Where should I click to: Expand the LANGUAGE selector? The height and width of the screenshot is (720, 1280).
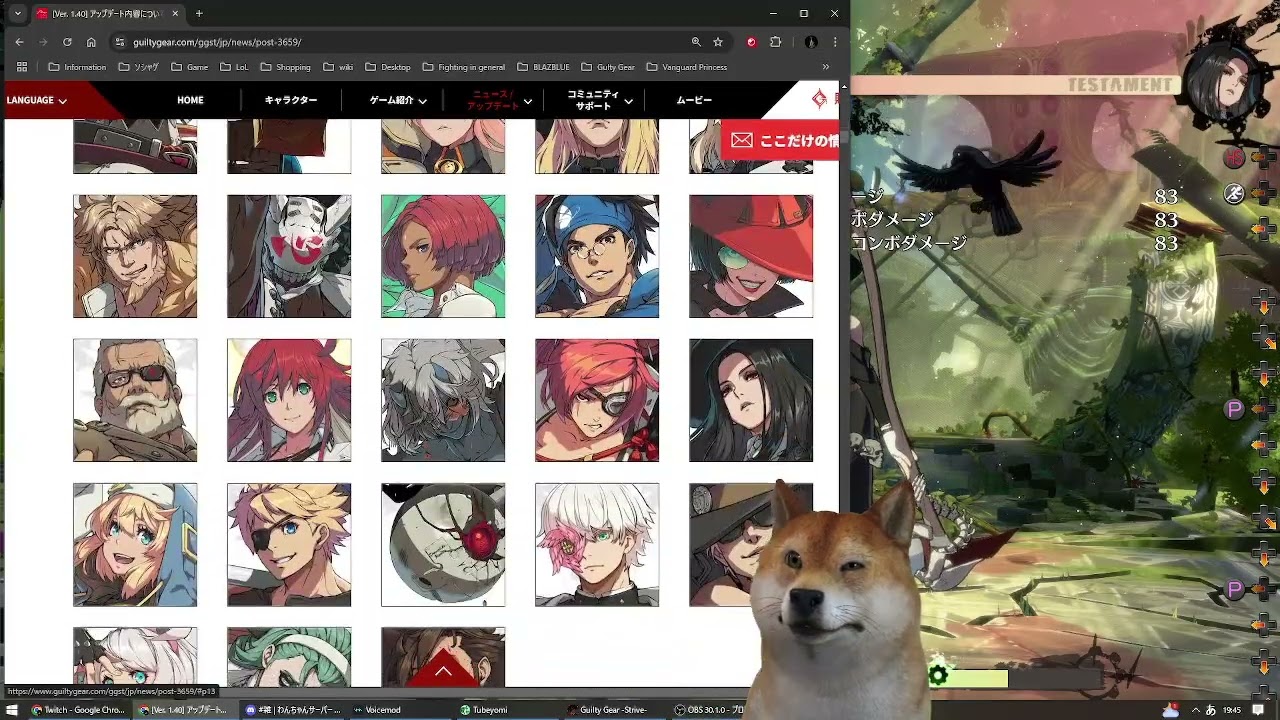[37, 100]
